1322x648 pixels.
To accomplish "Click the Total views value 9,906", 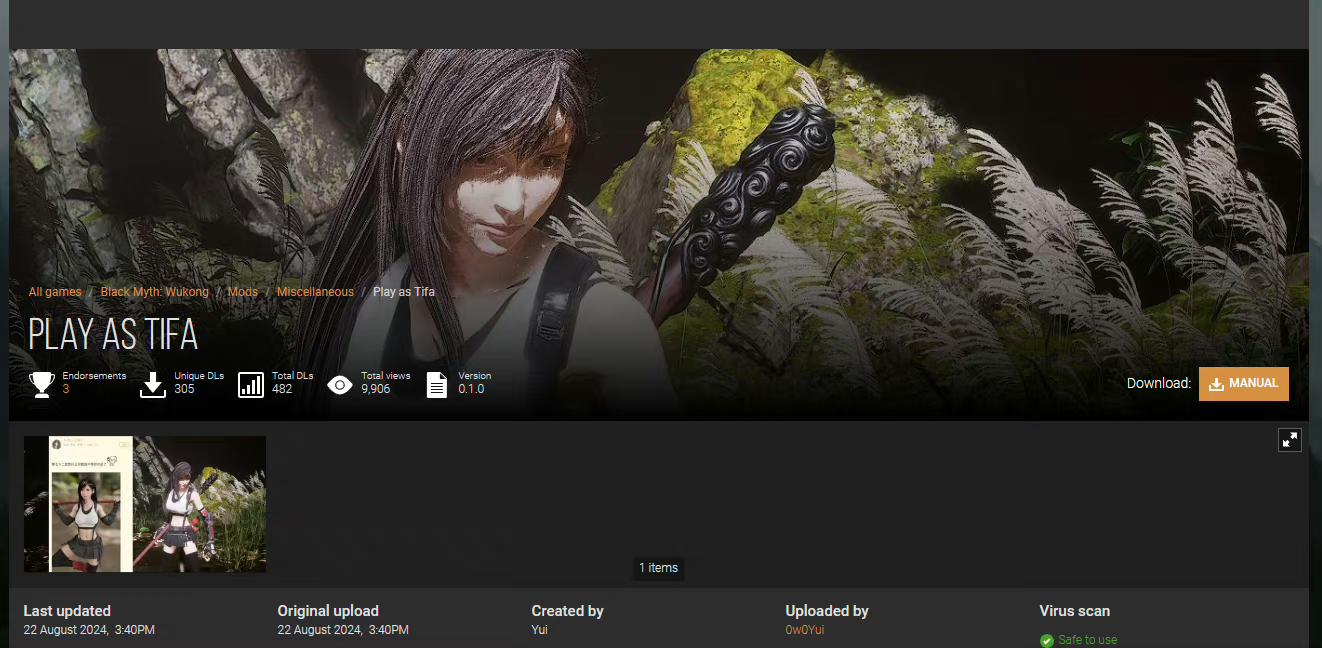I will (376, 389).
